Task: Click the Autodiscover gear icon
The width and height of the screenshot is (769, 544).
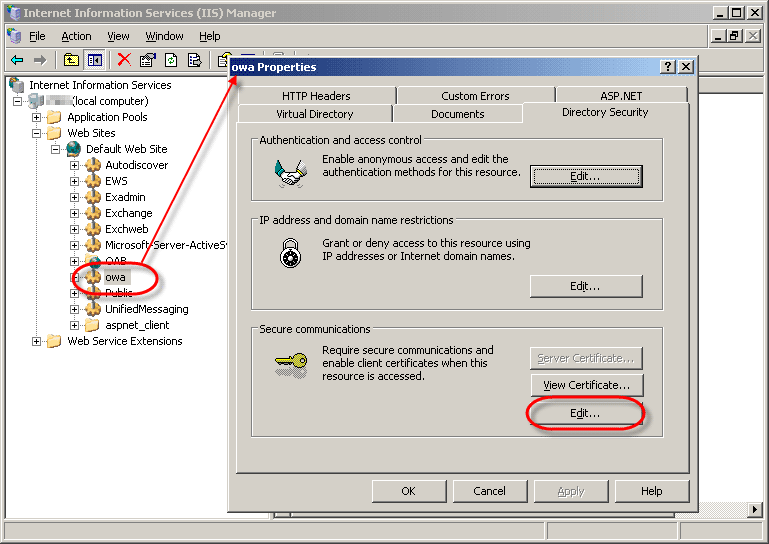Action: 93,165
